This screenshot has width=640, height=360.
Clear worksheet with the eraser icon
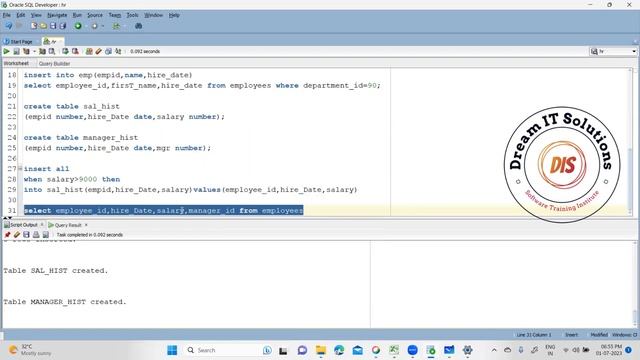pyautogui.click(x=98, y=51)
